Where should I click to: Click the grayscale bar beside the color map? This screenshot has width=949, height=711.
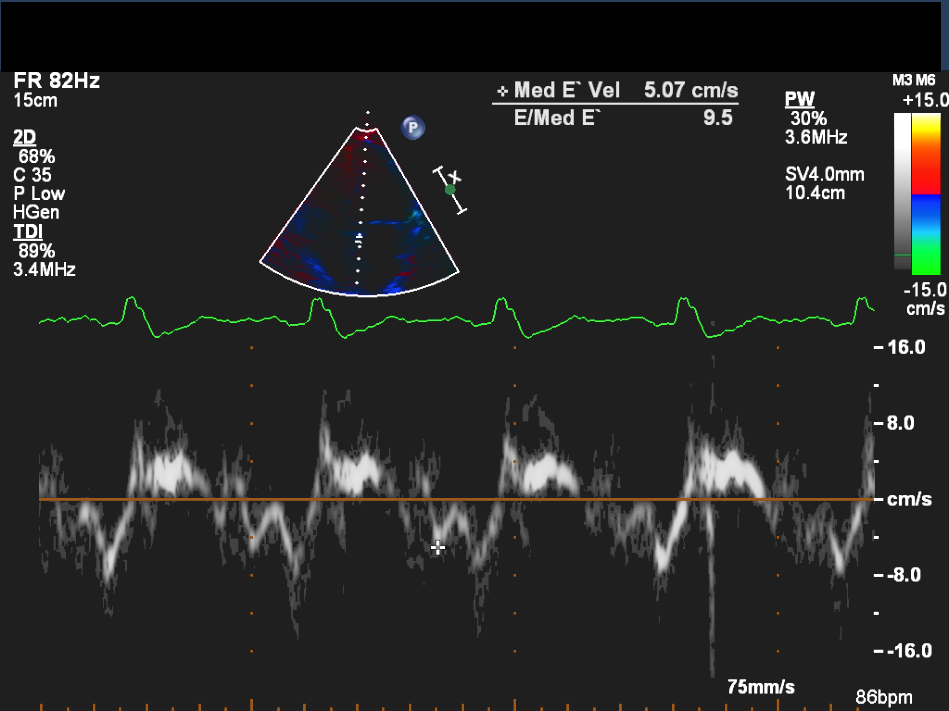tap(903, 192)
